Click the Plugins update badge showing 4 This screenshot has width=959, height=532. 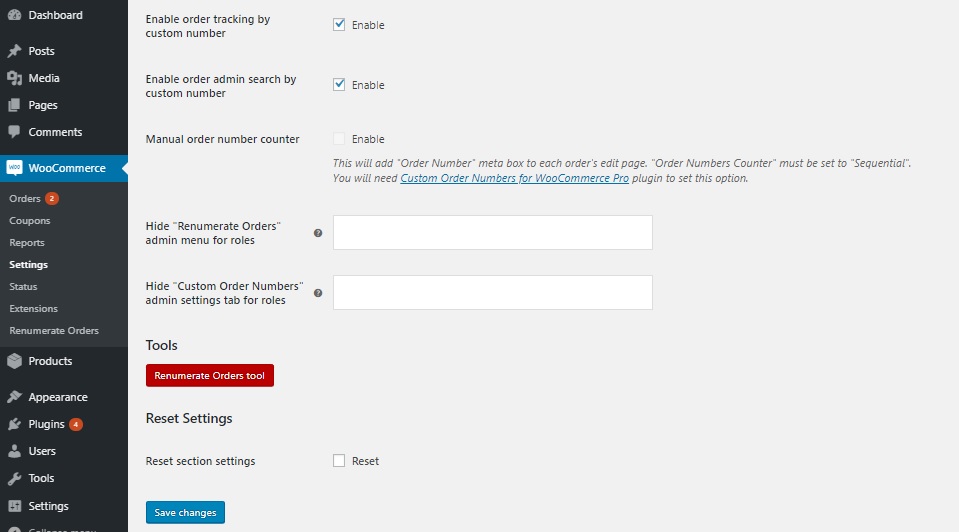76,424
